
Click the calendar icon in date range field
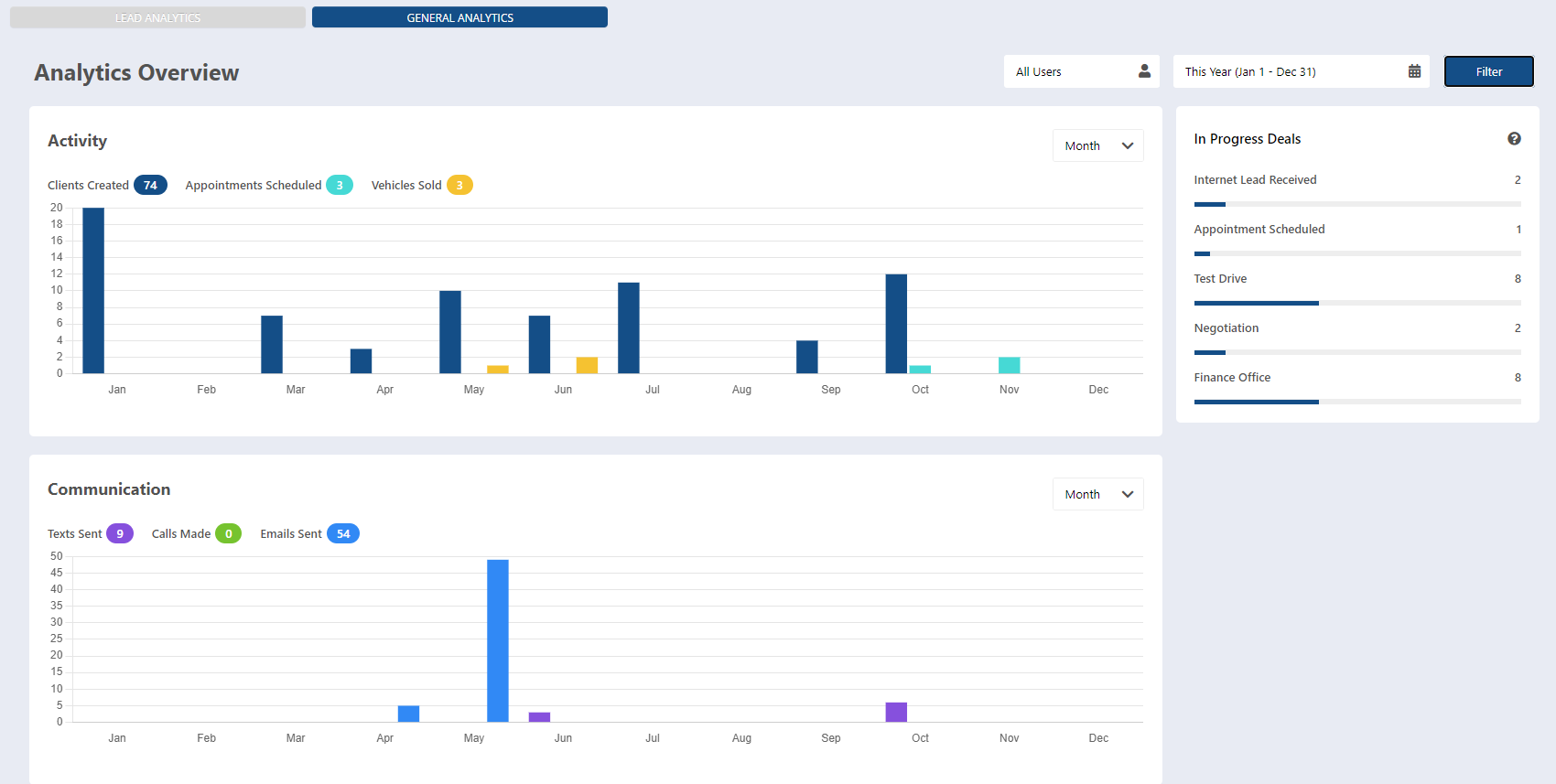(1414, 71)
